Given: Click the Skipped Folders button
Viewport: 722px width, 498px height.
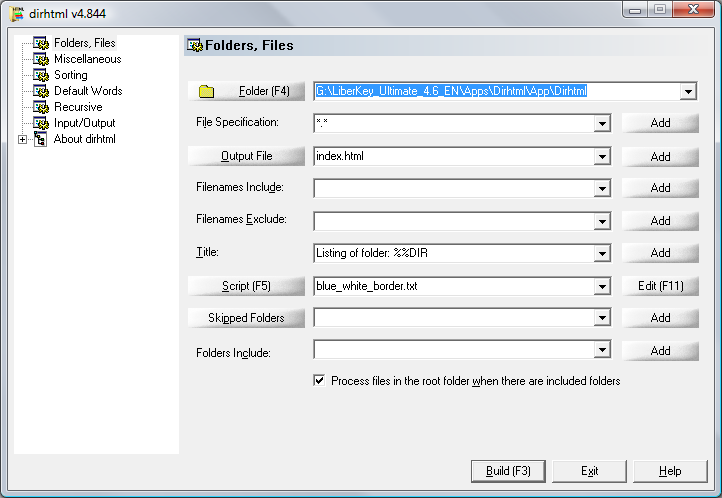Looking at the screenshot, I should point(246,318).
